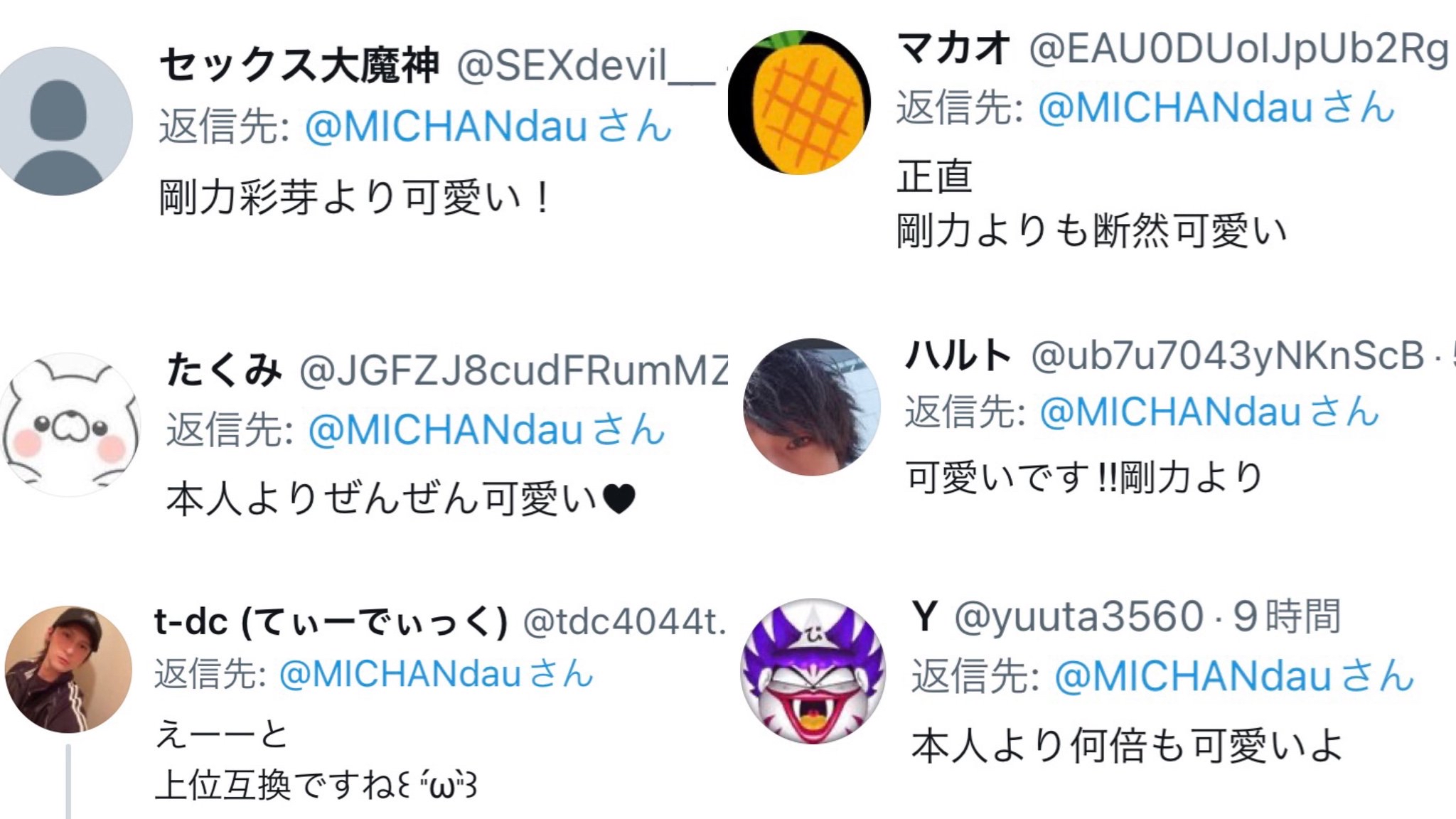Follow the @MICHANdau mention under たくみ
1456x819 pixels.
pyautogui.click(x=486, y=430)
